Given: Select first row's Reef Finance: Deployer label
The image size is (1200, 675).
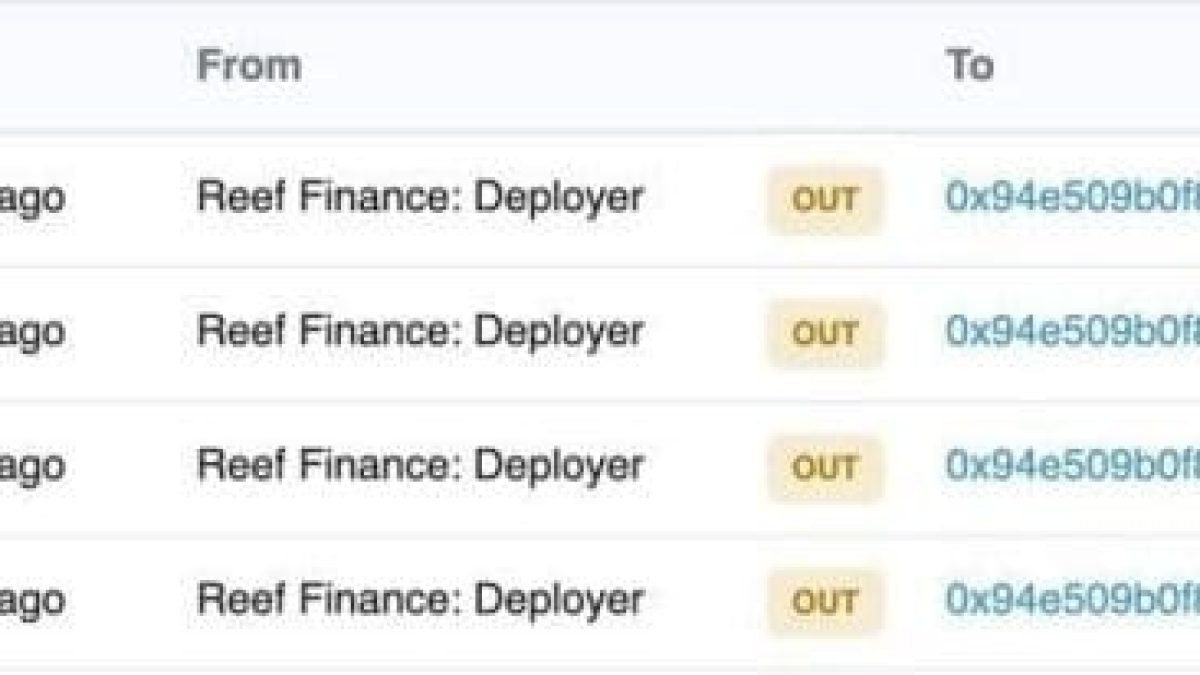Looking at the screenshot, I should click(420, 197).
